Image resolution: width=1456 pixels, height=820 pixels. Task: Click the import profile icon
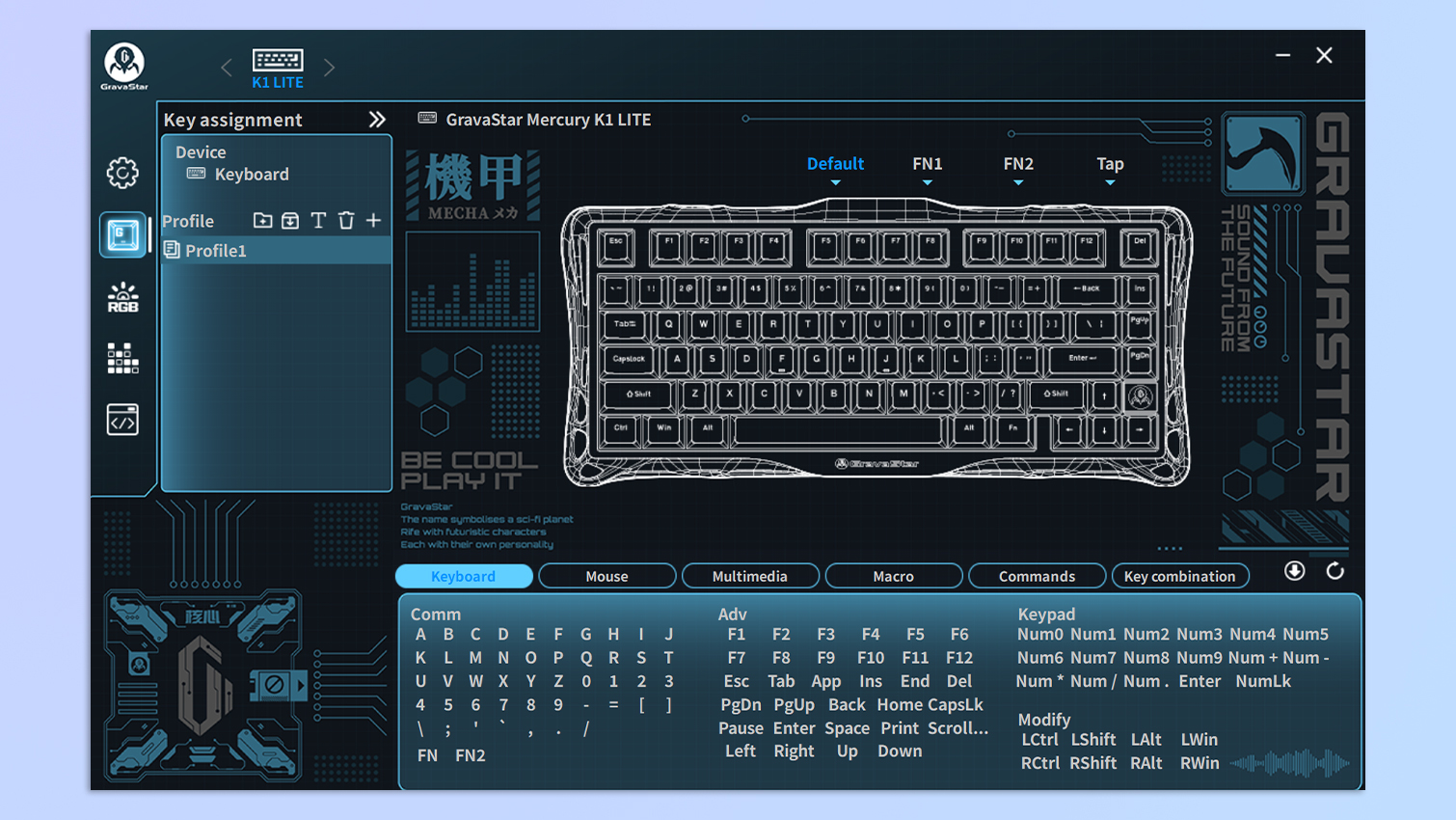290,221
